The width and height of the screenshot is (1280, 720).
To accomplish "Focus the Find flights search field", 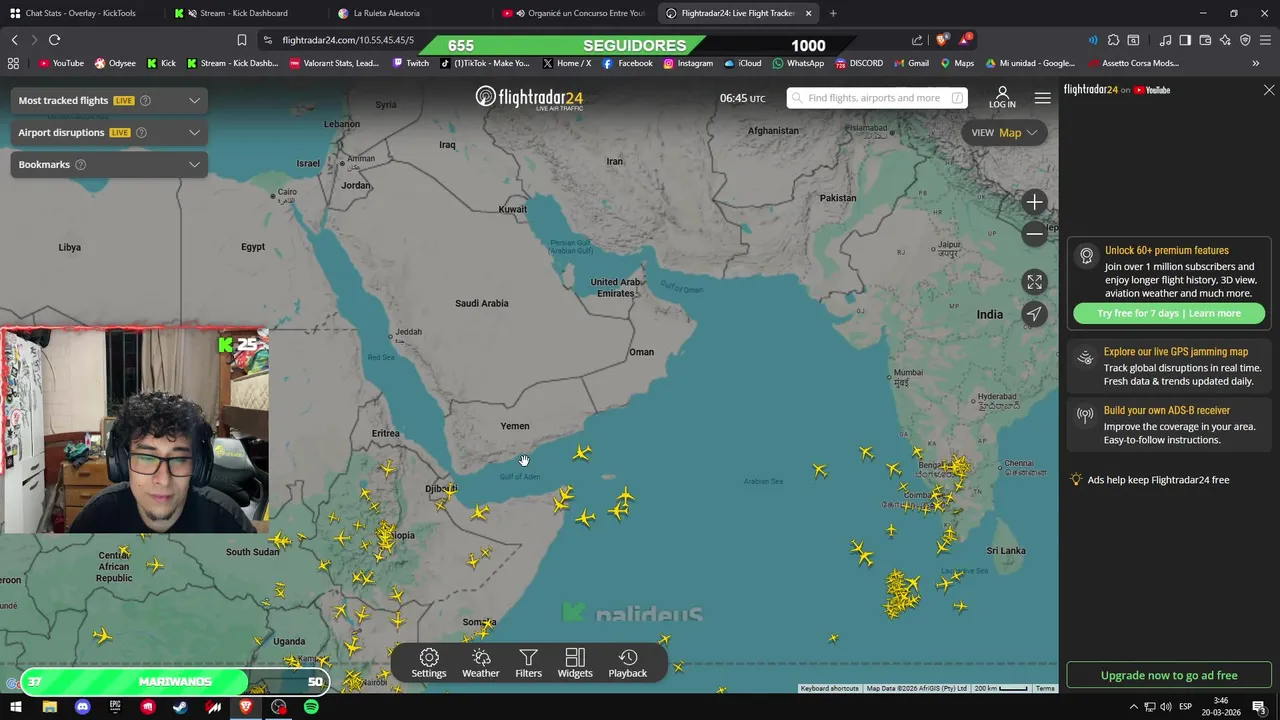I will click(877, 98).
